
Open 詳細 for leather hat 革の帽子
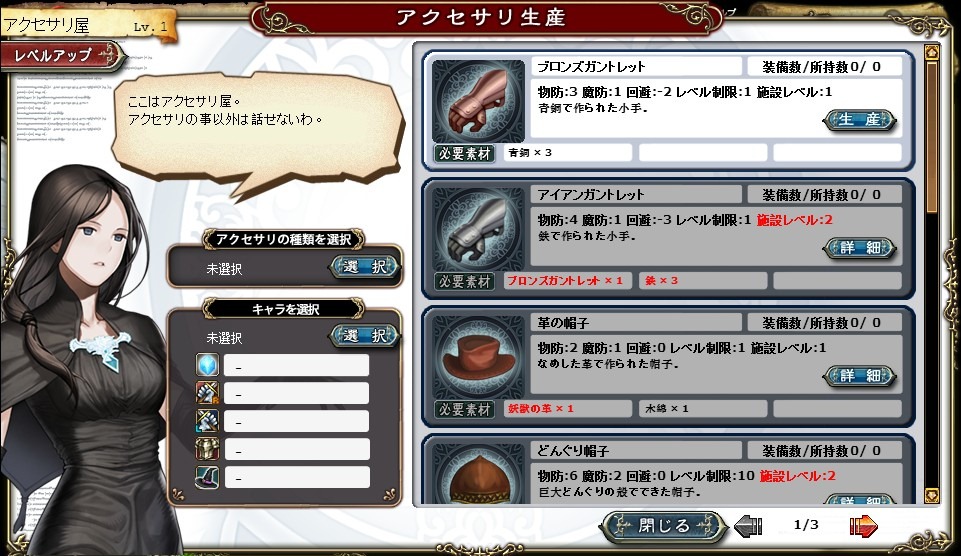(x=859, y=376)
